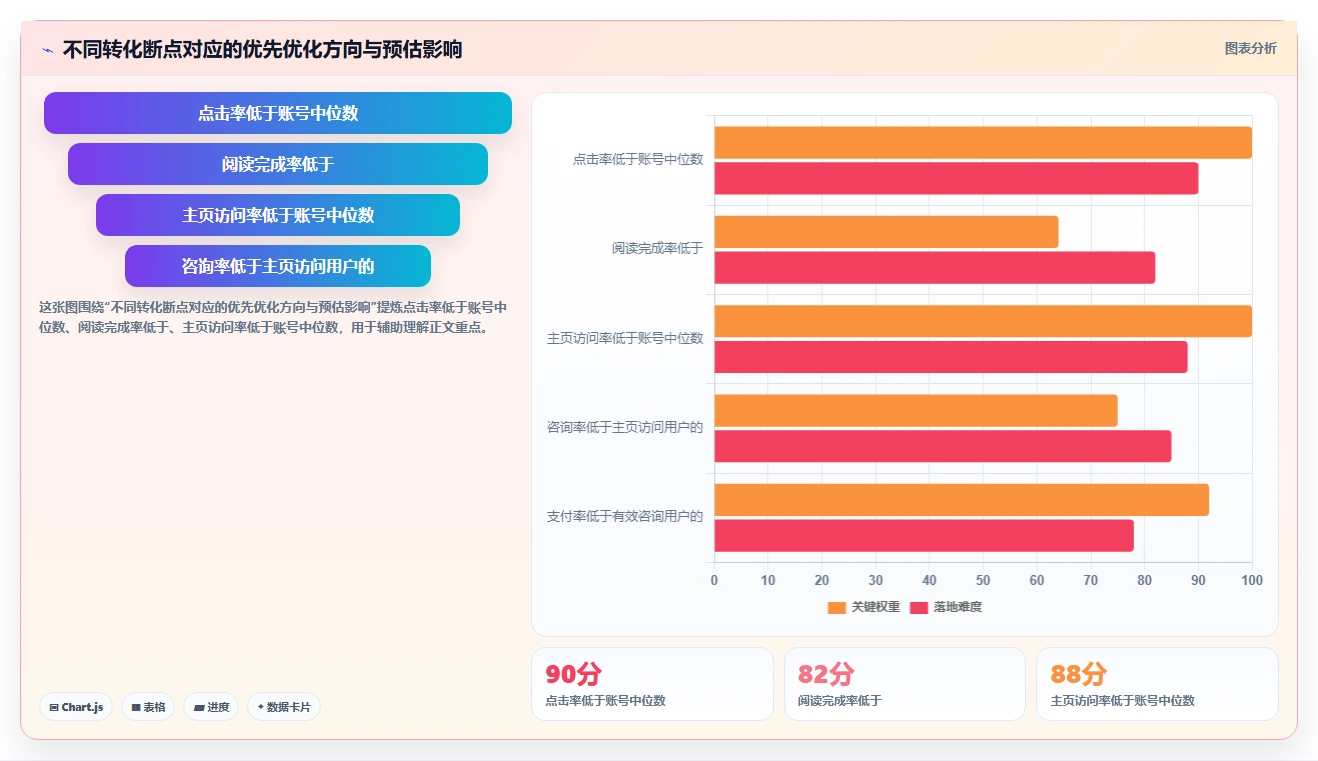Click the 进度 tag chip
The height and width of the screenshot is (761, 1318).
pyautogui.click(x=211, y=707)
